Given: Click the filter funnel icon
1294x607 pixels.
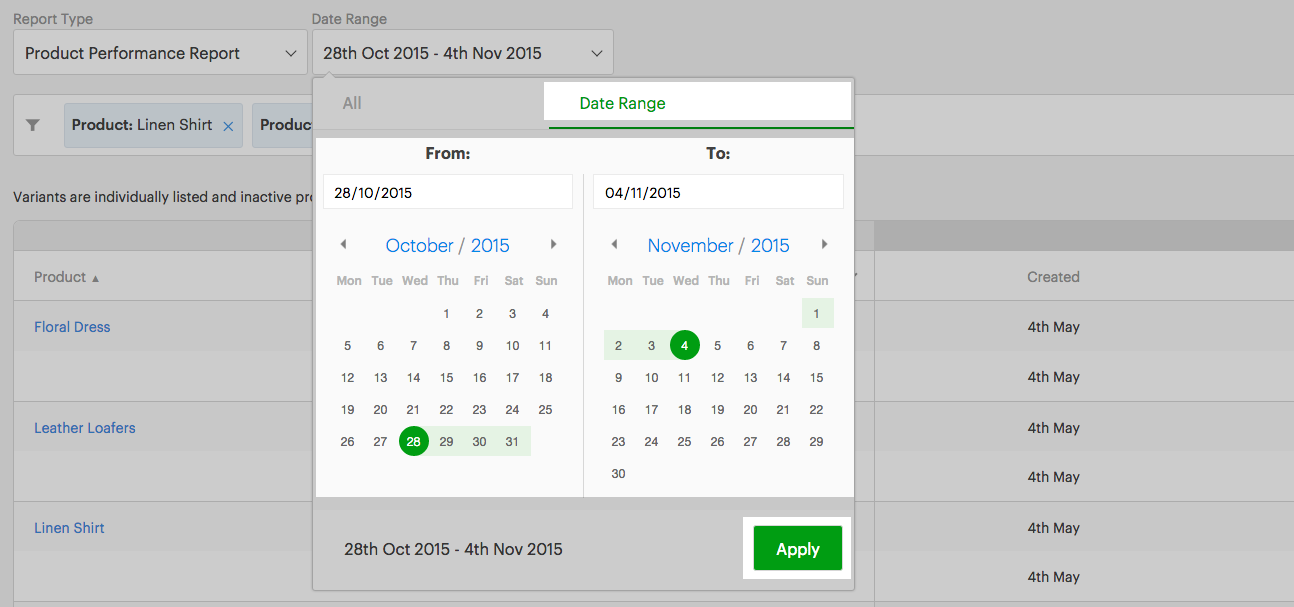Looking at the screenshot, I should point(33,125).
